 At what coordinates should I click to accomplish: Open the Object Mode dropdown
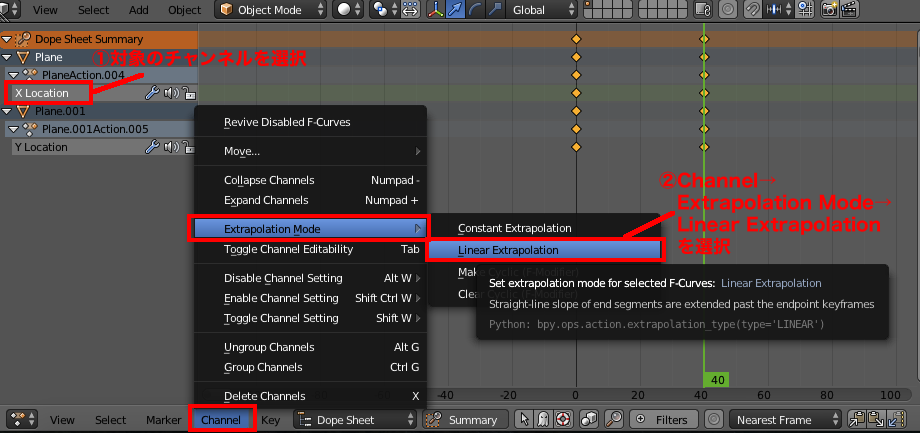pos(270,10)
